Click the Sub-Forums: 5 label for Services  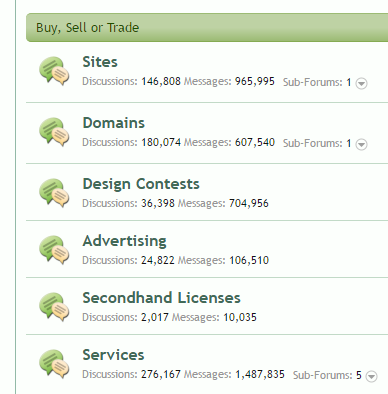[x=327, y=375]
